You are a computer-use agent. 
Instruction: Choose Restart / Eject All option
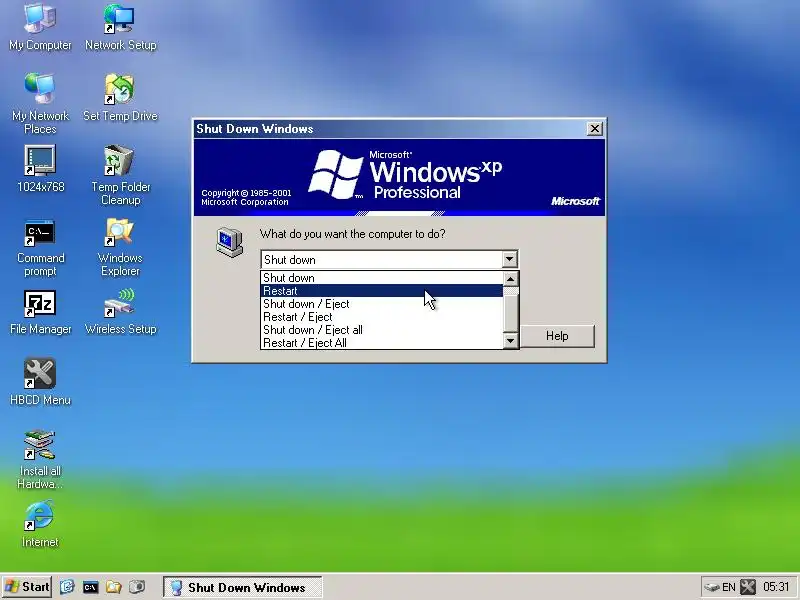382,343
